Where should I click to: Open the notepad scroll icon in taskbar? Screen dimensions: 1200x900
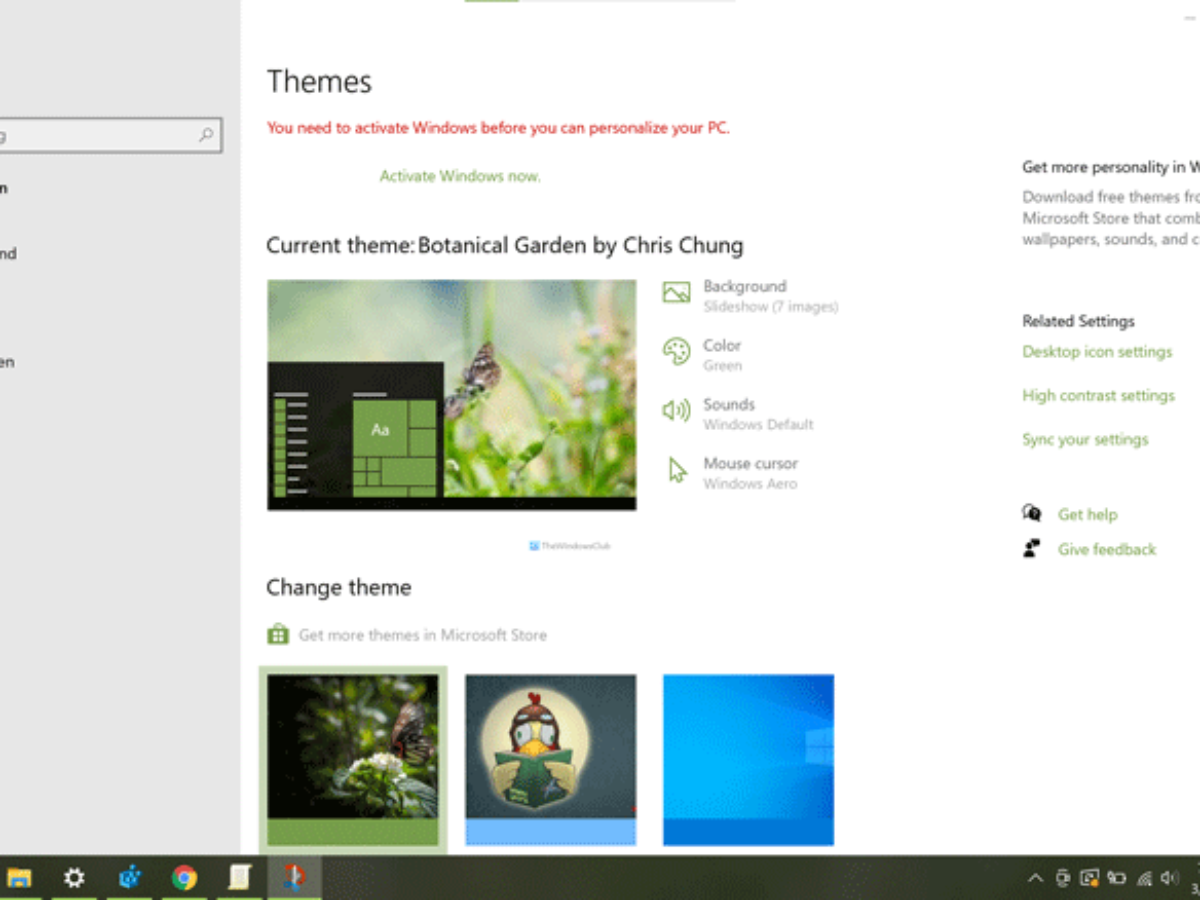tap(239, 878)
